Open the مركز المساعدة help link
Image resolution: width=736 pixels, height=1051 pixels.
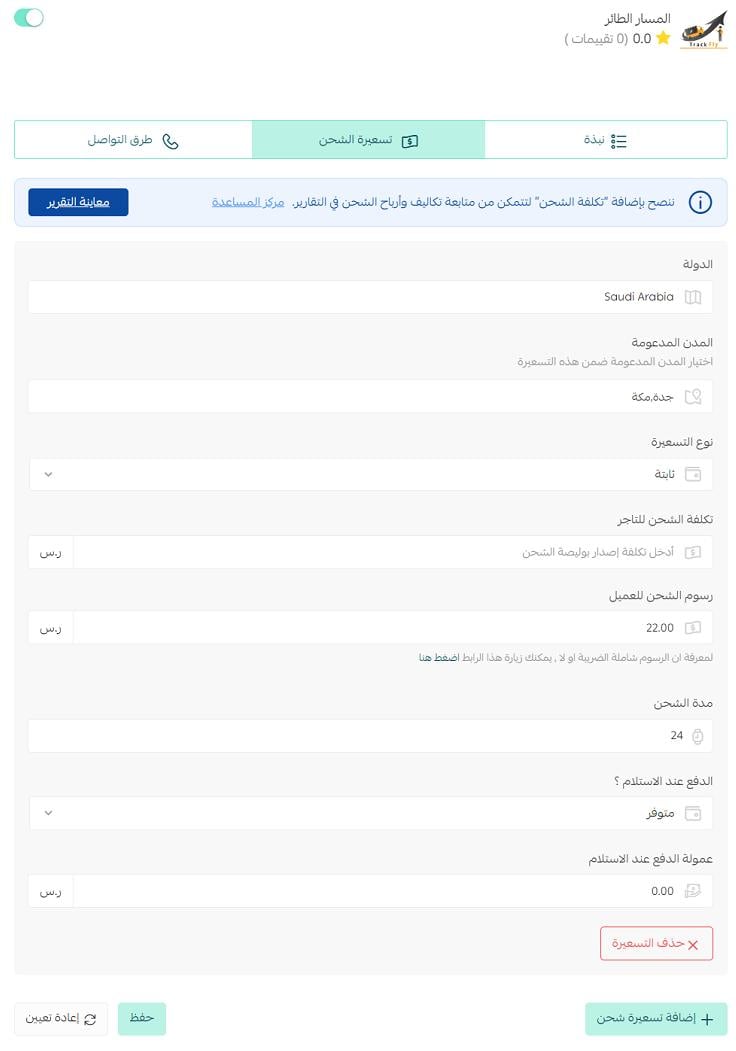click(248, 202)
